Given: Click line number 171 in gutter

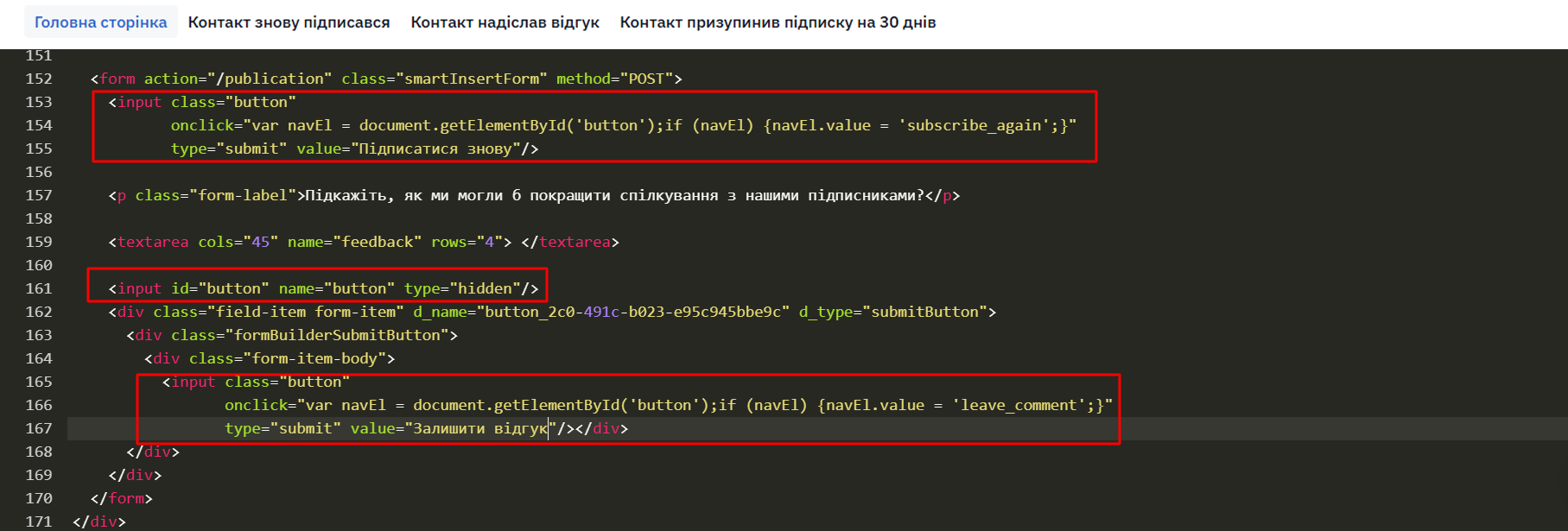Looking at the screenshot, I should pos(39,522).
